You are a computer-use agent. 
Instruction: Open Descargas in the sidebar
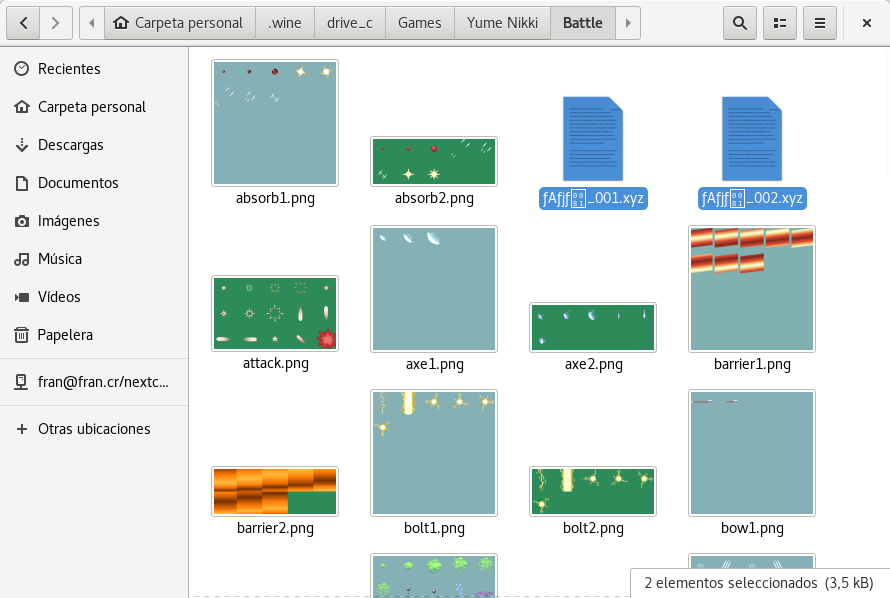click(x=94, y=145)
